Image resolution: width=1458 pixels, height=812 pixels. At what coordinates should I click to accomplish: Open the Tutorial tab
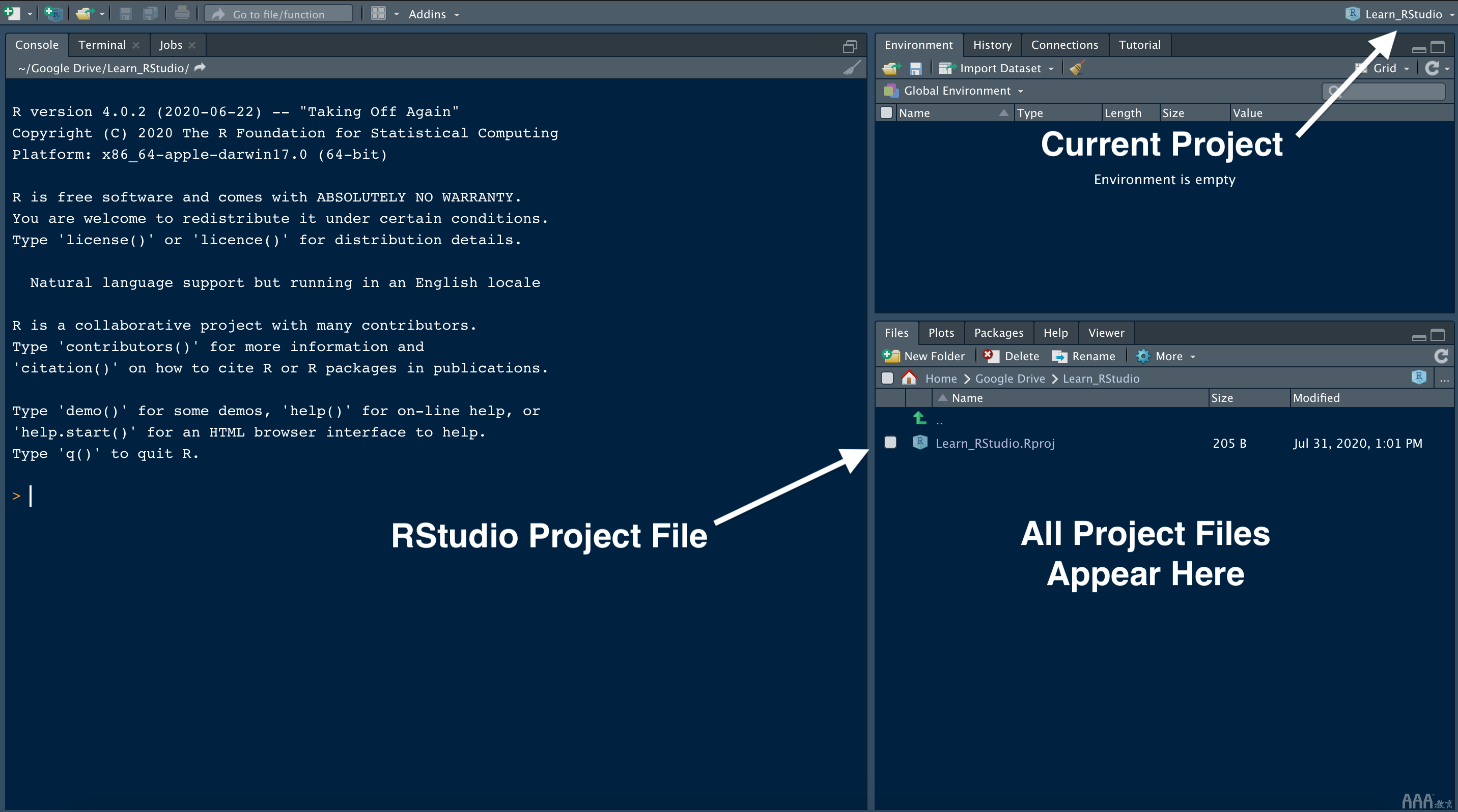1140,44
